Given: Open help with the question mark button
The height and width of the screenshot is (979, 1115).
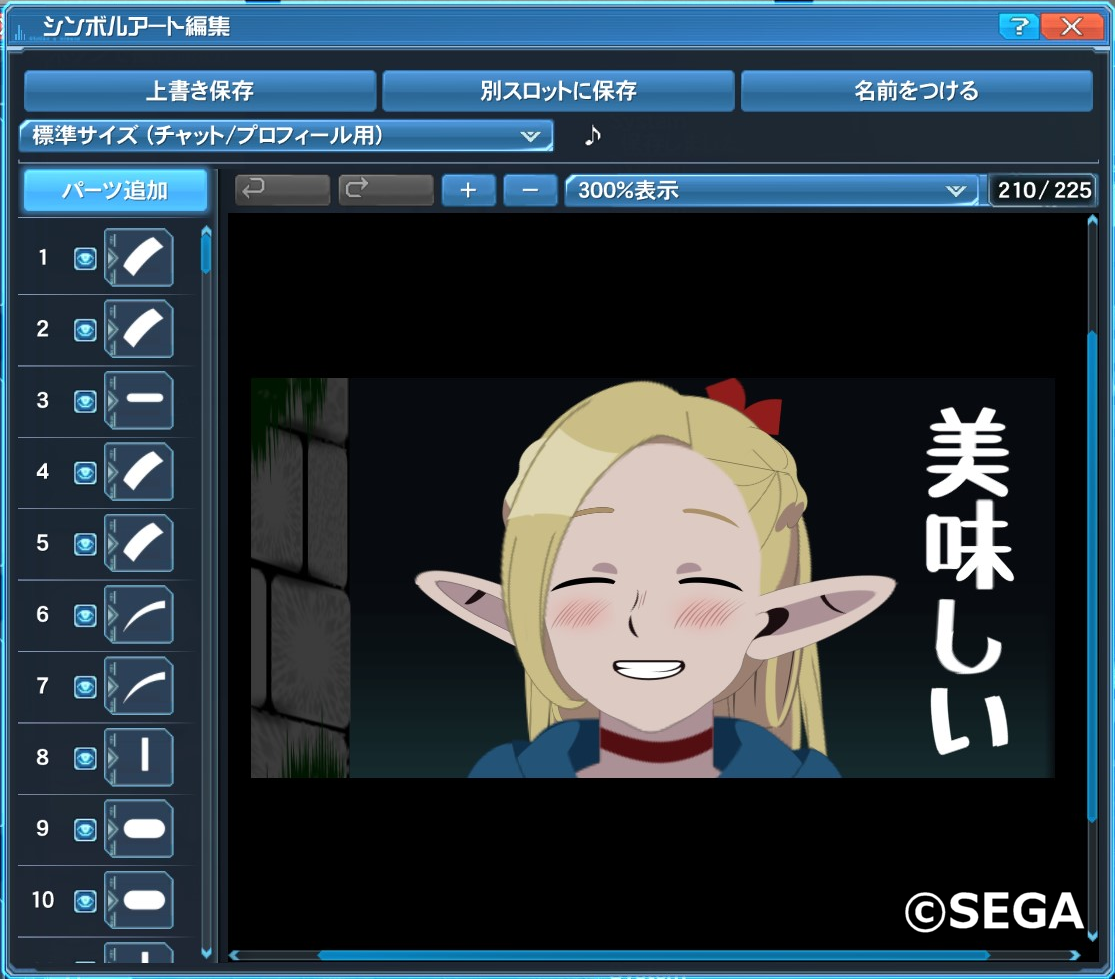Looking at the screenshot, I should pos(1018,27).
